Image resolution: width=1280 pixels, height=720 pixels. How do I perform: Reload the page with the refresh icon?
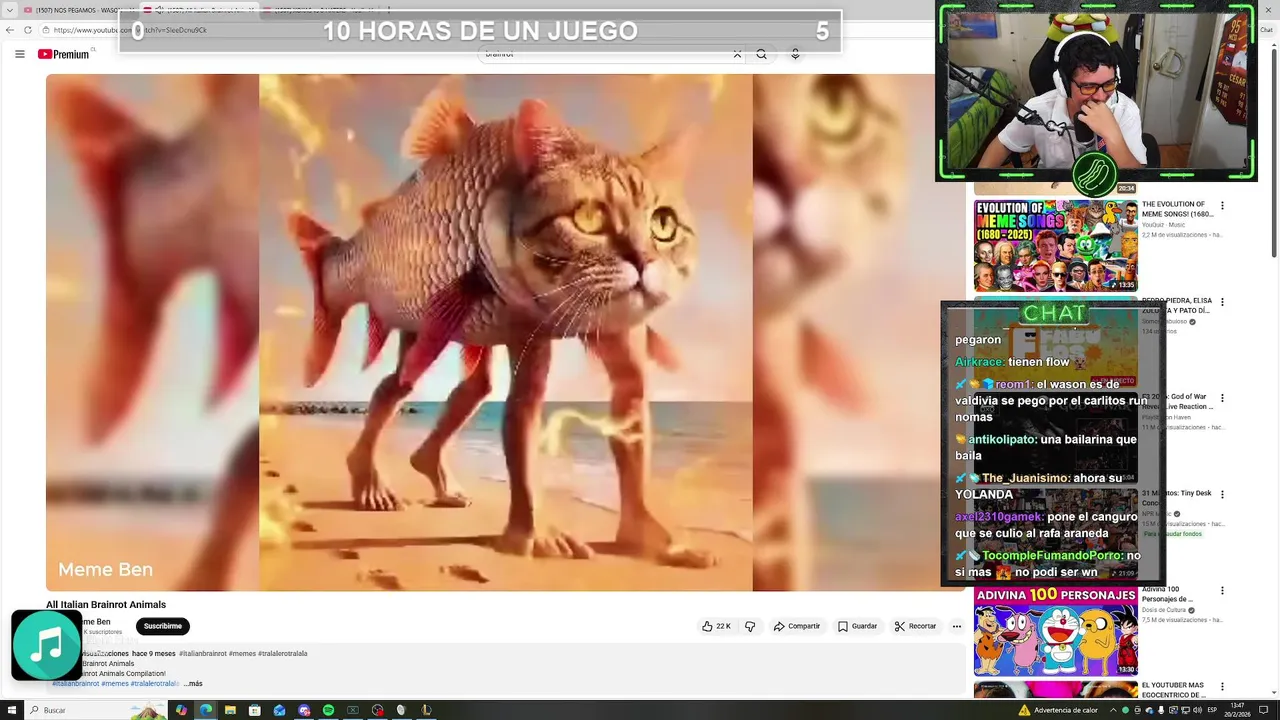tap(27, 30)
